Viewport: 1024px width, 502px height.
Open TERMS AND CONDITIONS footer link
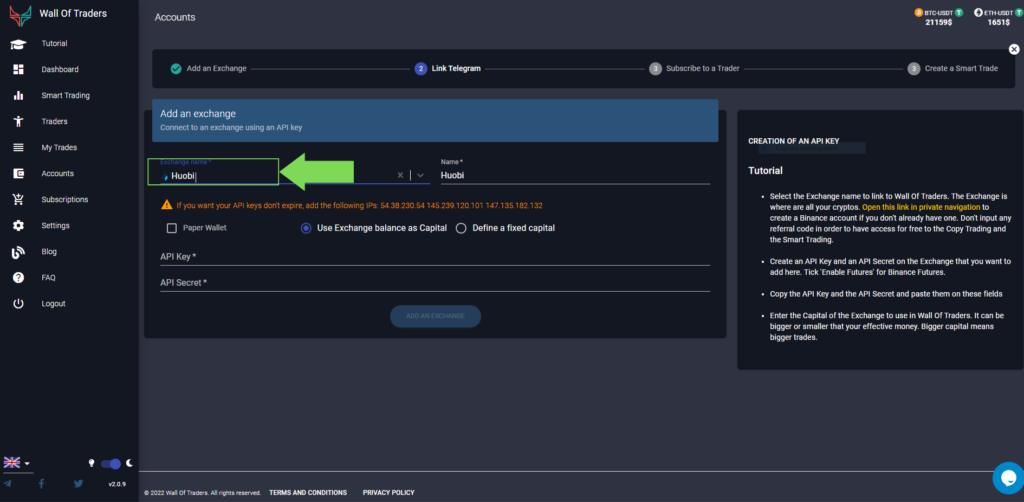click(x=308, y=493)
